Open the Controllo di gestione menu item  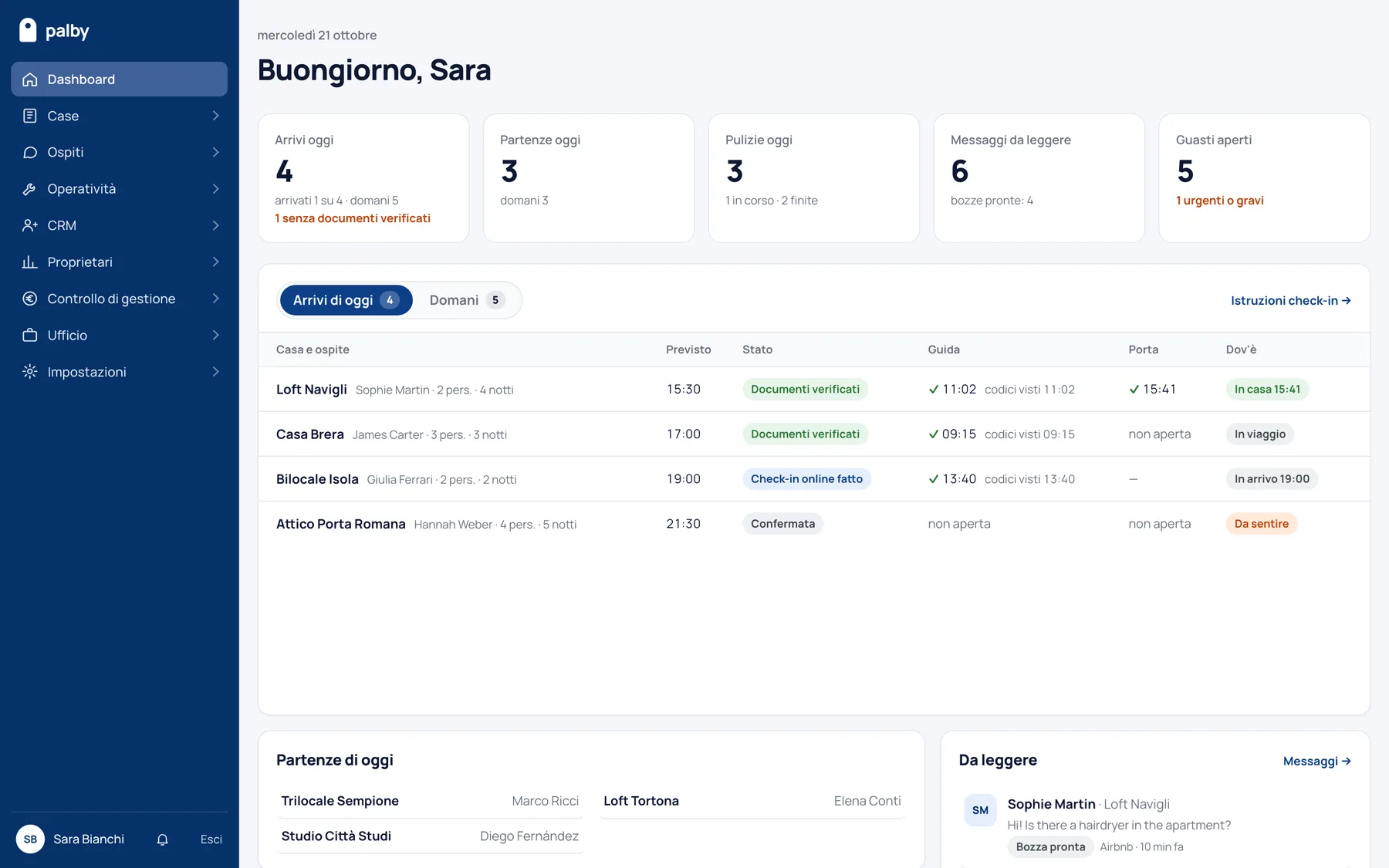click(119, 299)
